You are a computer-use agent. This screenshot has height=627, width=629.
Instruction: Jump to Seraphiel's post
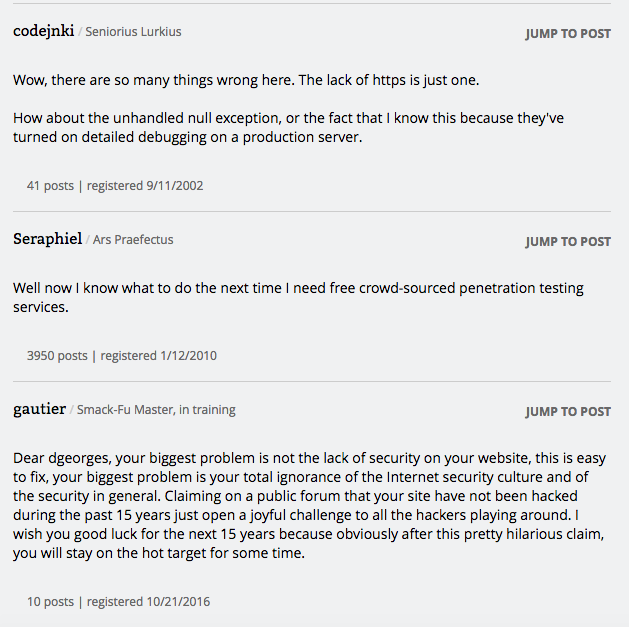pyautogui.click(x=568, y=241)
